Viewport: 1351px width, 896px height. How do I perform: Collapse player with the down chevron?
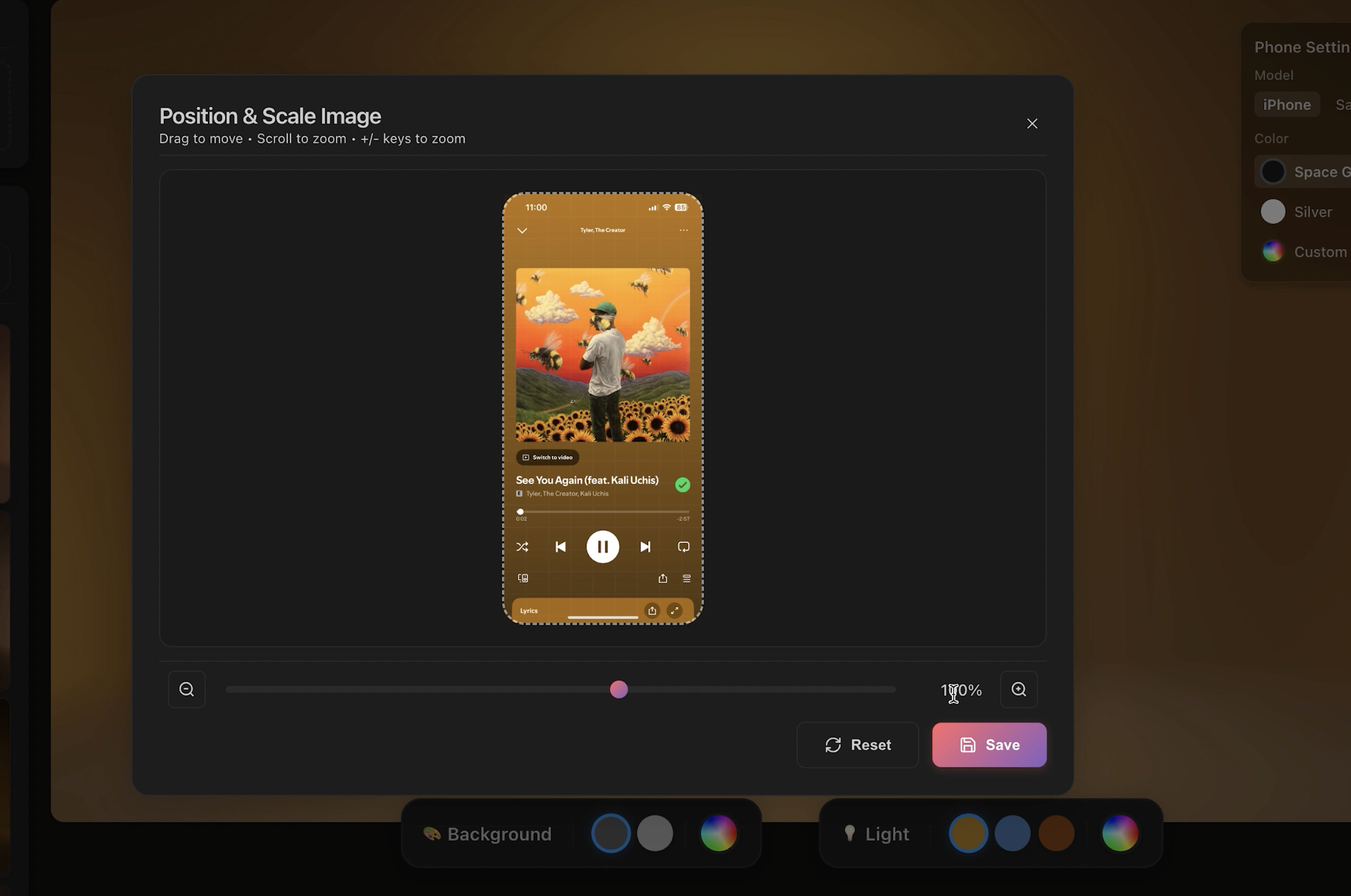click(522, 230)
